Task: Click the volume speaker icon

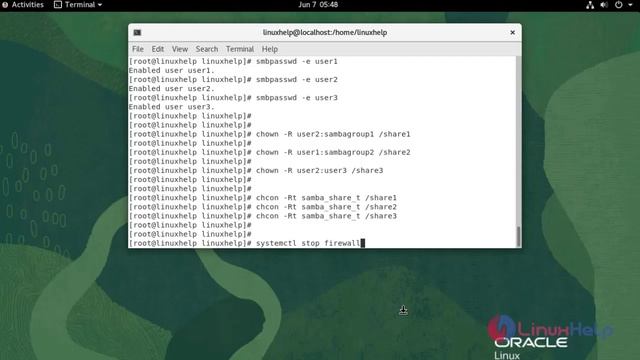Action: coord(604,5)
